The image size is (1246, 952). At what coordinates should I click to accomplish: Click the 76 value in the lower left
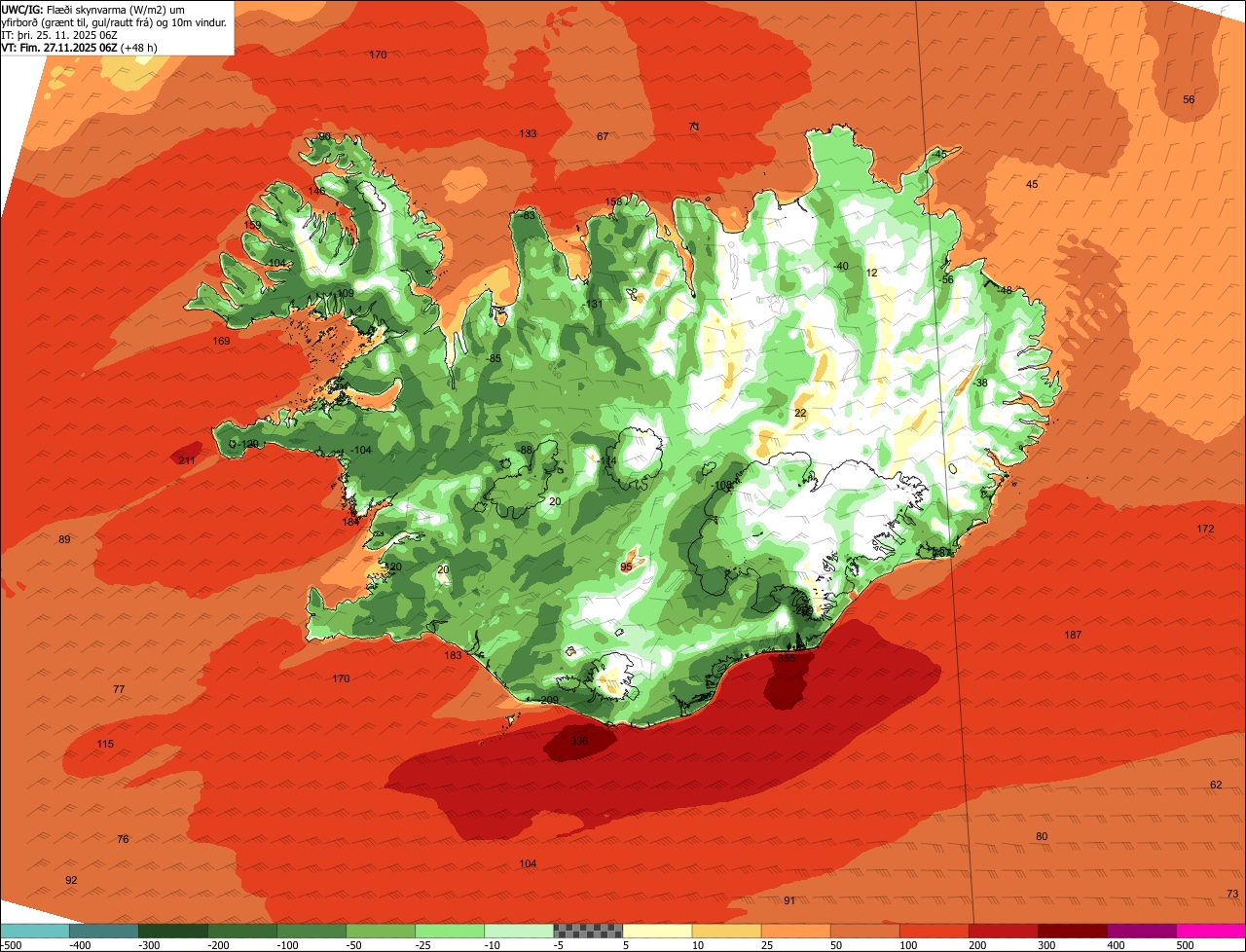coord(123,839)
